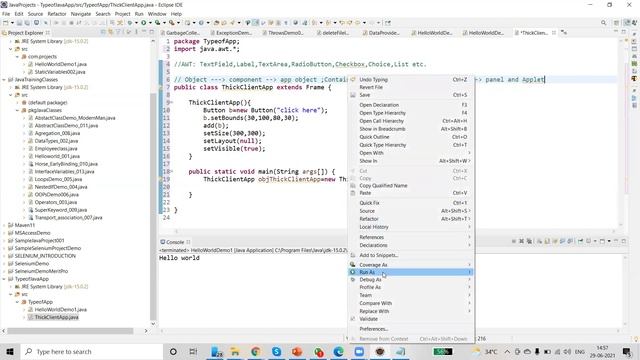The image size is (640, 360).
Task: Choose Add to Snippets in context menu
Action: (411, 255)
